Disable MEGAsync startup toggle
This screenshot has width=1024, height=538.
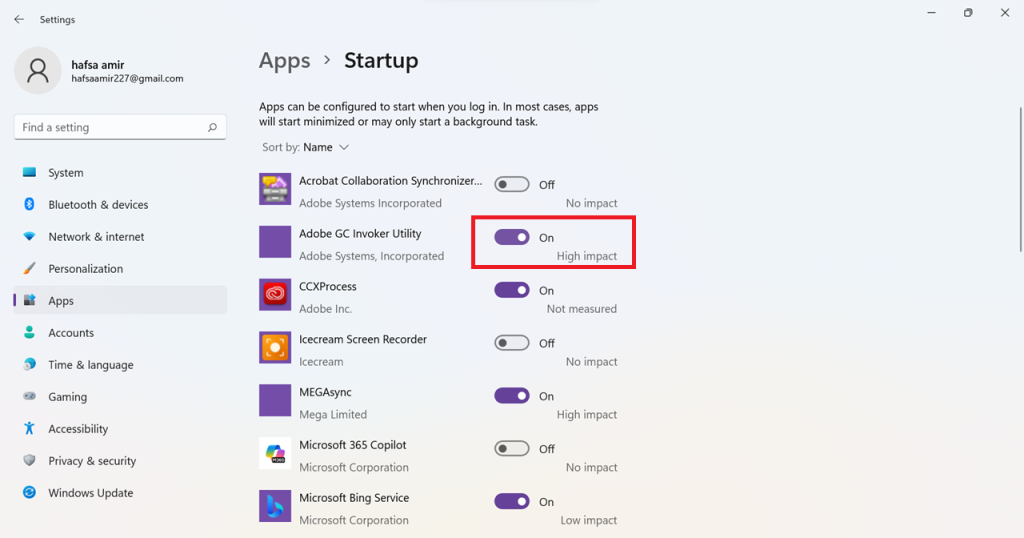511,396
